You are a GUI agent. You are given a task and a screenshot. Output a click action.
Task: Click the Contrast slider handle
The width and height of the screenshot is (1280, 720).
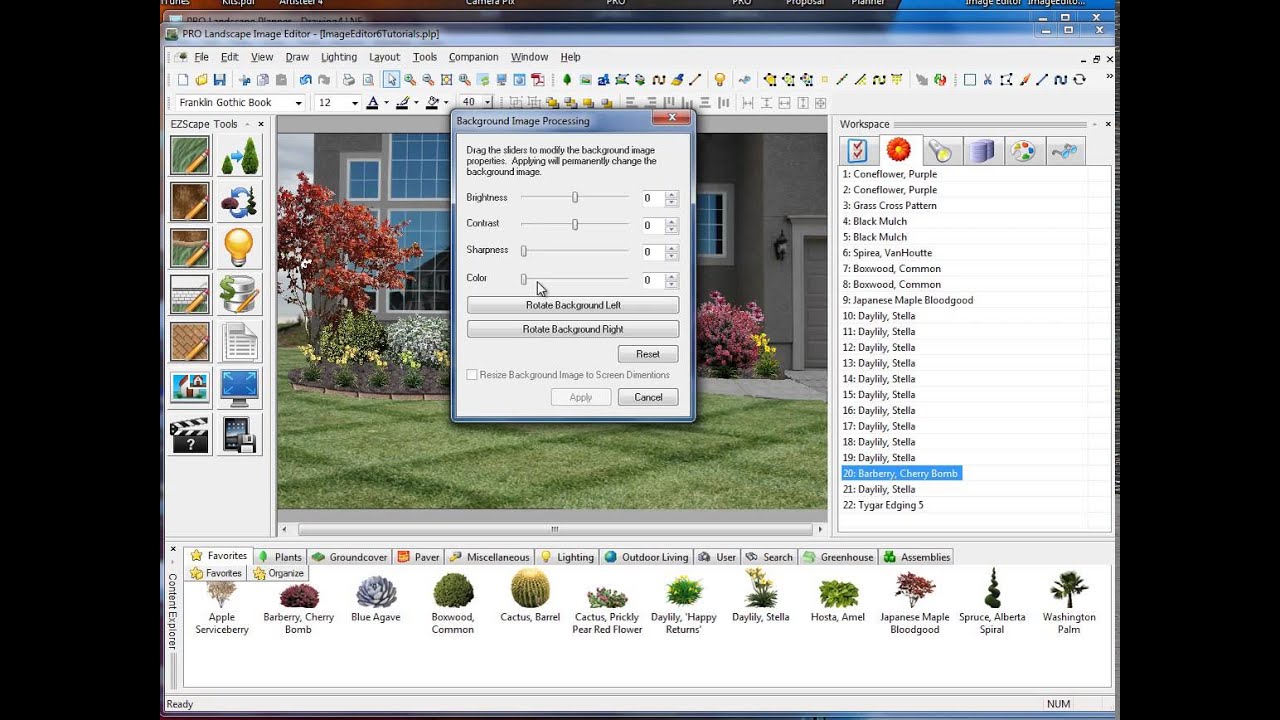coord(575,225)
